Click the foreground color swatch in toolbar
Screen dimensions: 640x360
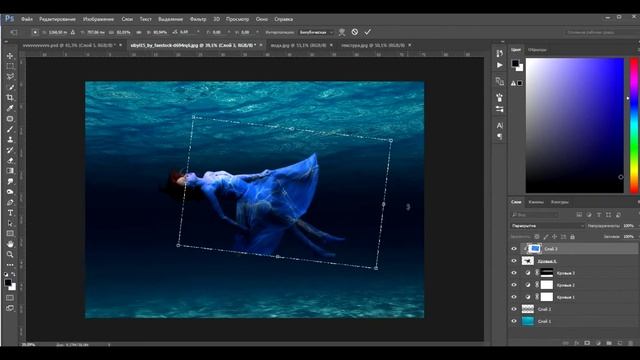(8, 282)
